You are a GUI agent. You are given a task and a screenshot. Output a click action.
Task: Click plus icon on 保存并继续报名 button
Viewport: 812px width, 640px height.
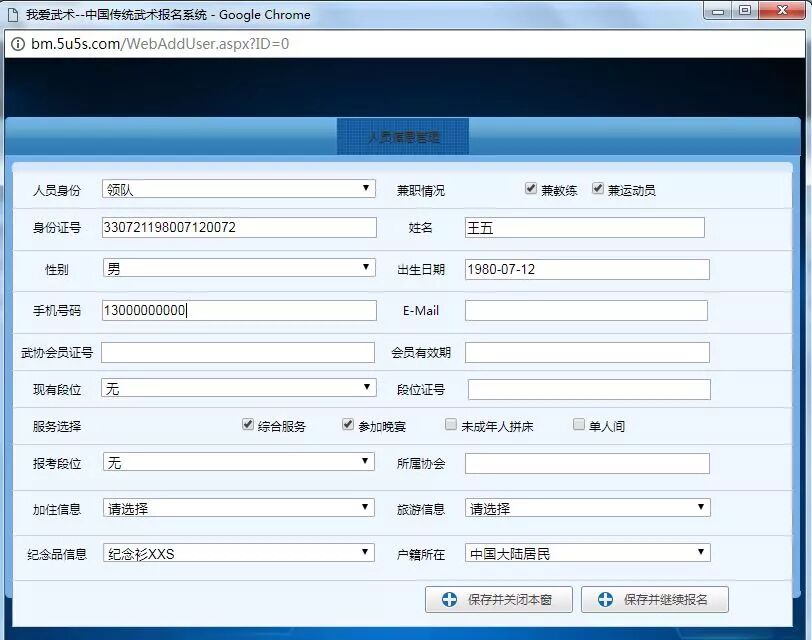605,600
